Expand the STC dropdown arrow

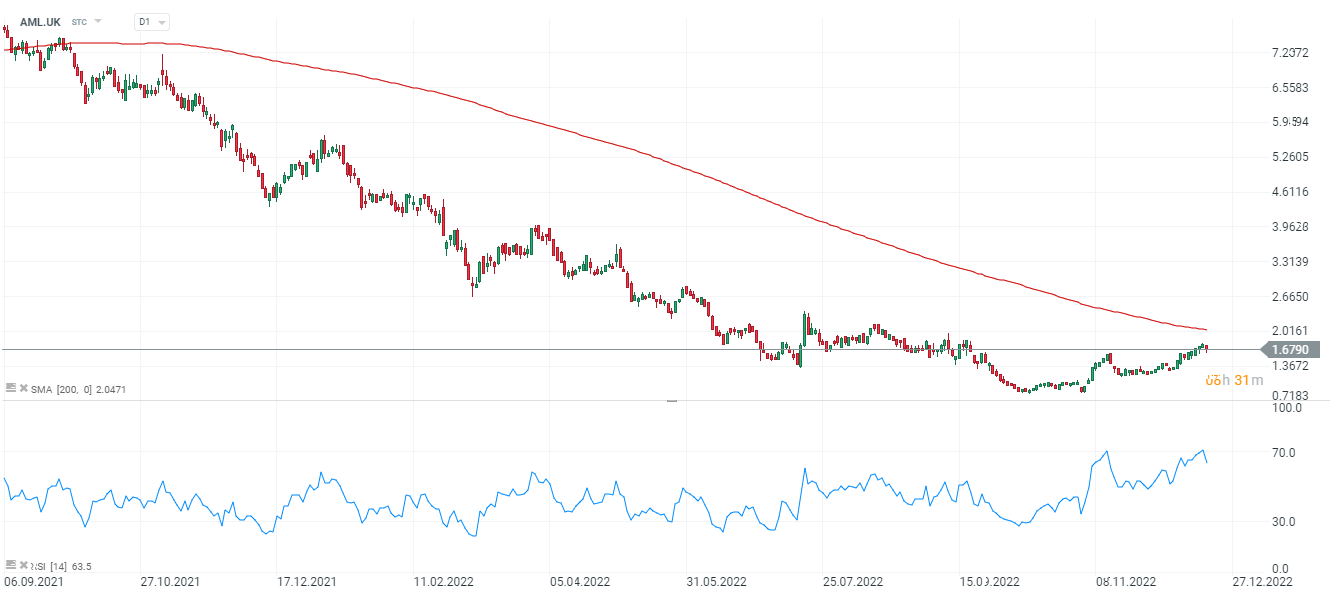click(98, 21)
